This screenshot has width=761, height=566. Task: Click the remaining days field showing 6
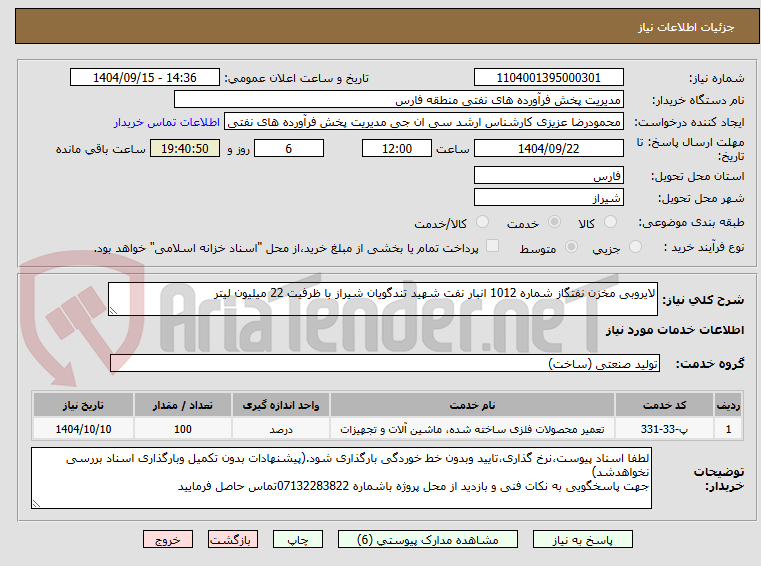(289, 148)
